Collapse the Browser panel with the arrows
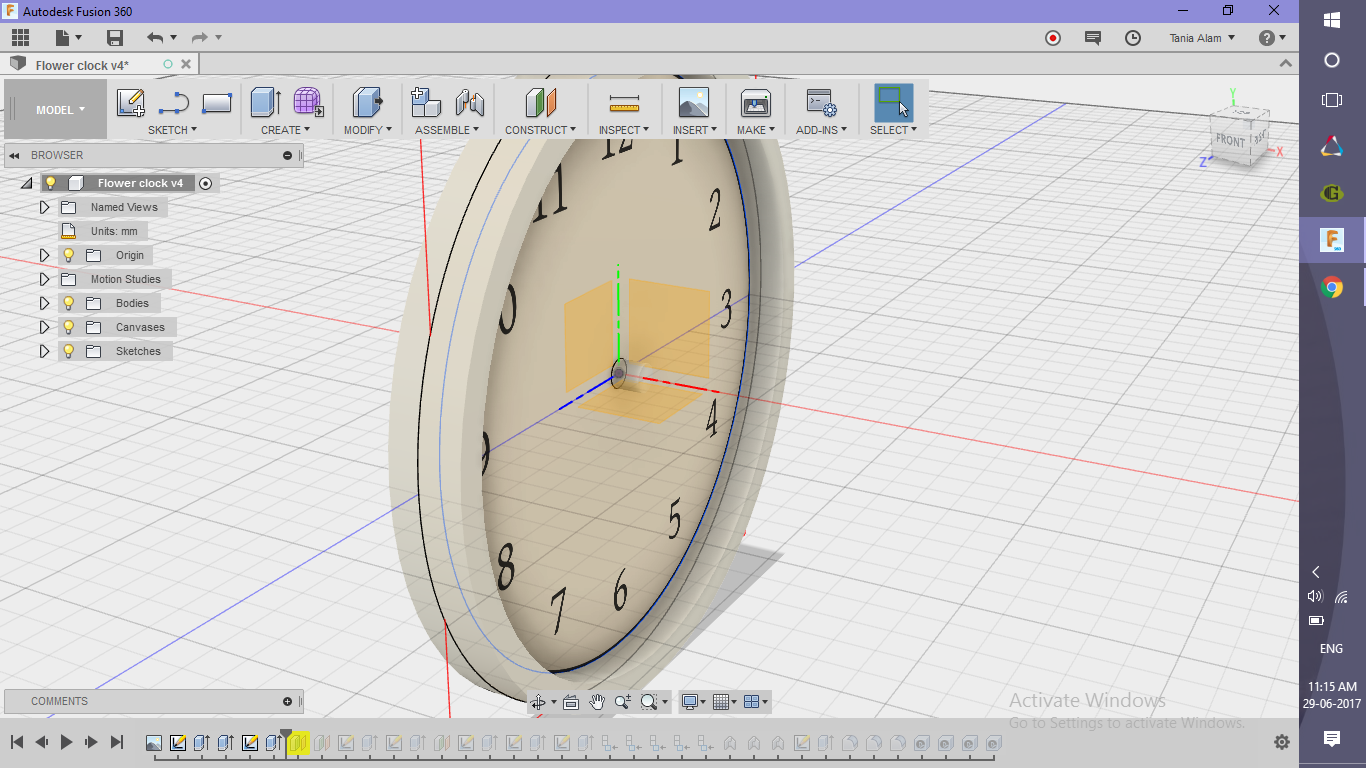Image resolution: width=1366 pixels, height=768 pixels. pyautogui.click(x=14, y=156)
